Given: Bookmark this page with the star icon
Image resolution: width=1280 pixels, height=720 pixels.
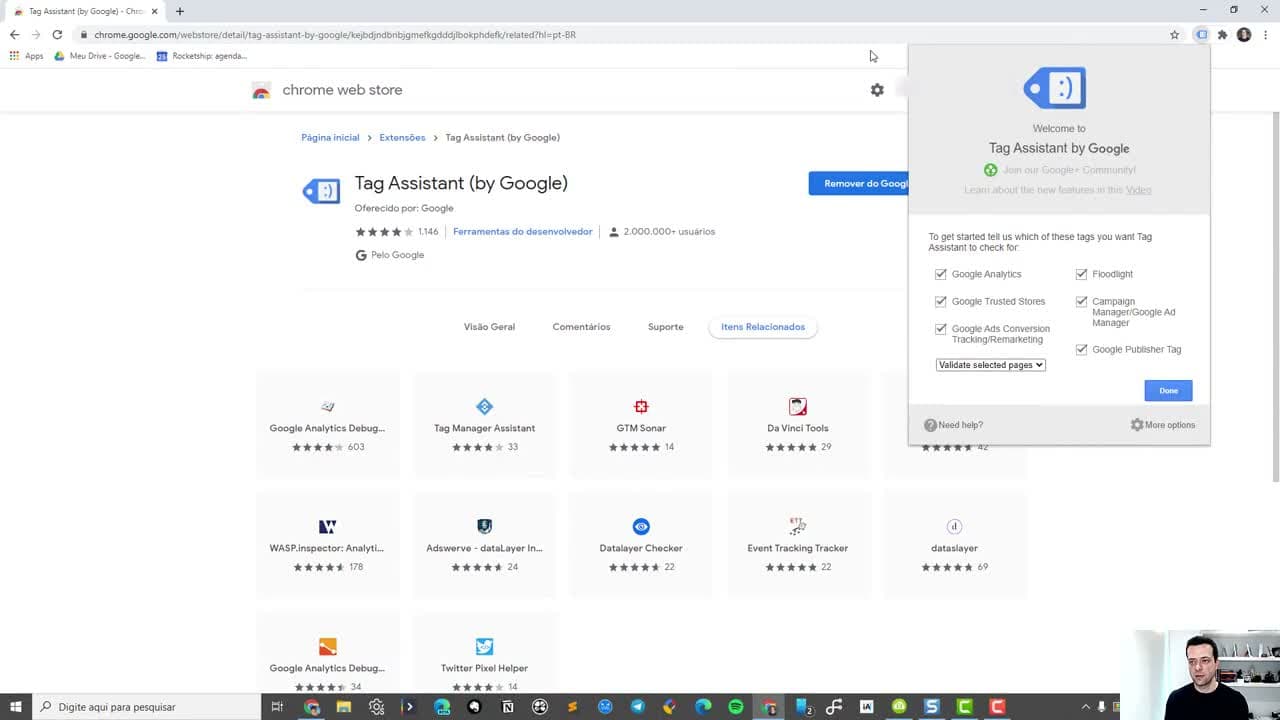Looking at the screenshot, I should pos(1175,34).
